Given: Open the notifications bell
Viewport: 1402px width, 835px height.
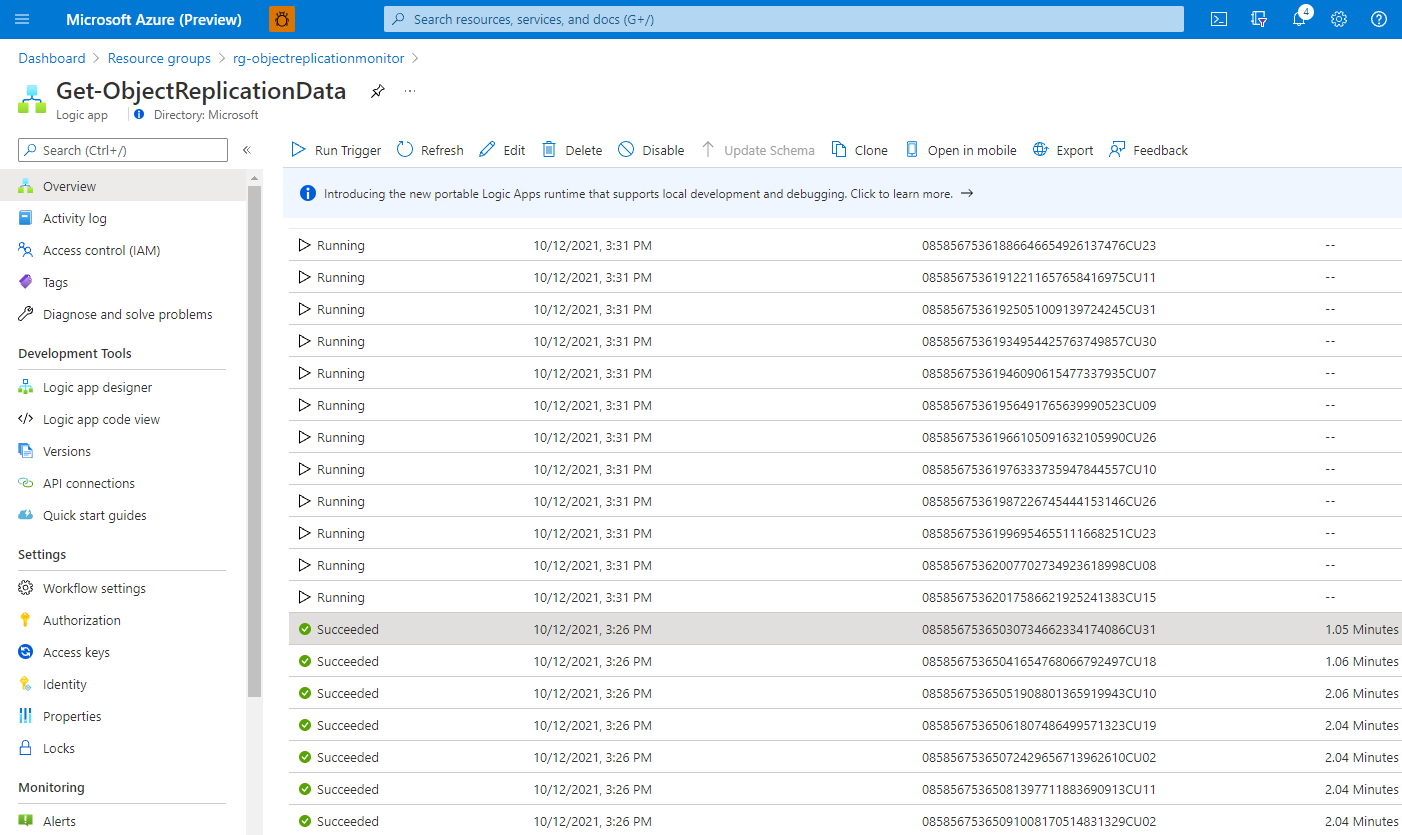Looking at the screenshot, I should tap(1299, 19).
